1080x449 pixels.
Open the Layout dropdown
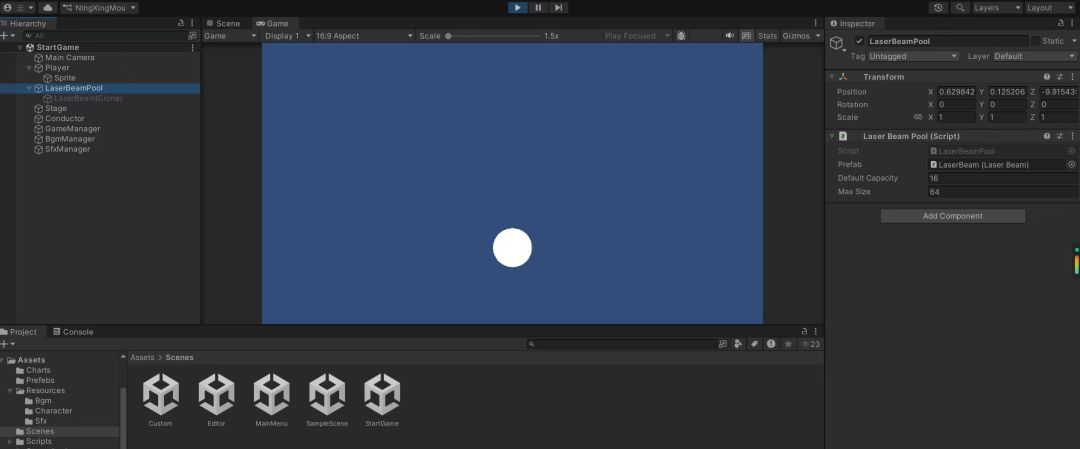click(1049, 8)
